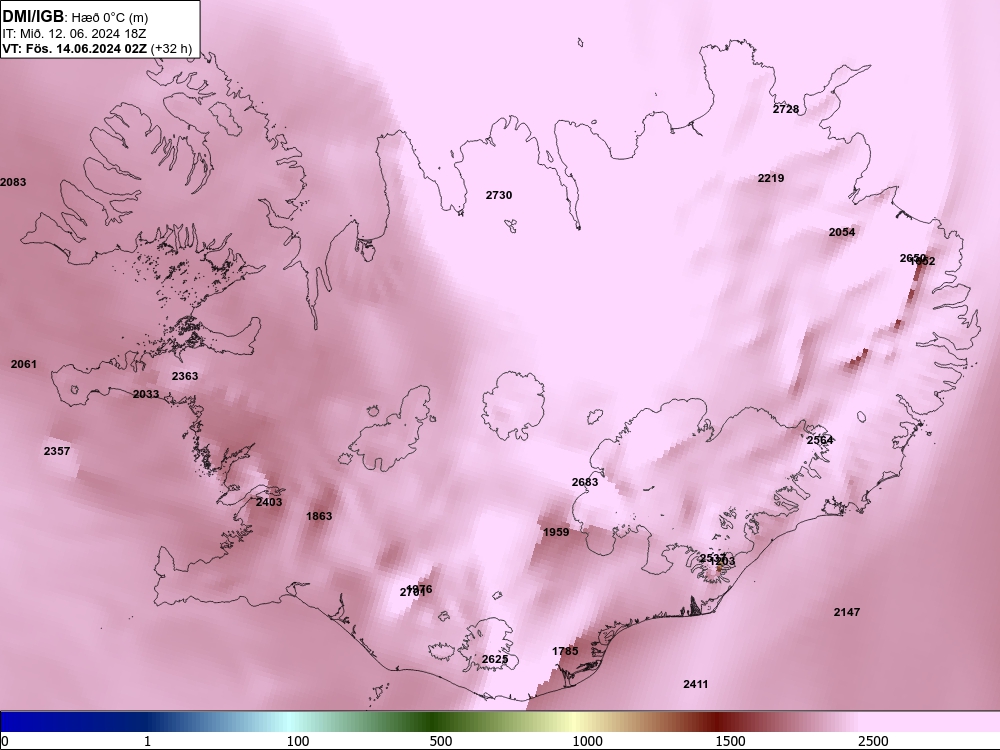Select the 2625 value on south glacier
This screenshot has width=1000, height=750.
pos(495,659)
